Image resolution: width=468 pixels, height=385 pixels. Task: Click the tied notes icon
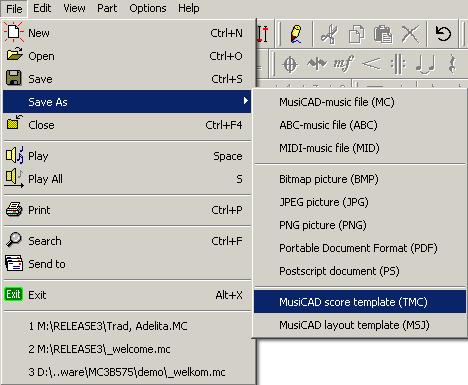coord(426,64)
